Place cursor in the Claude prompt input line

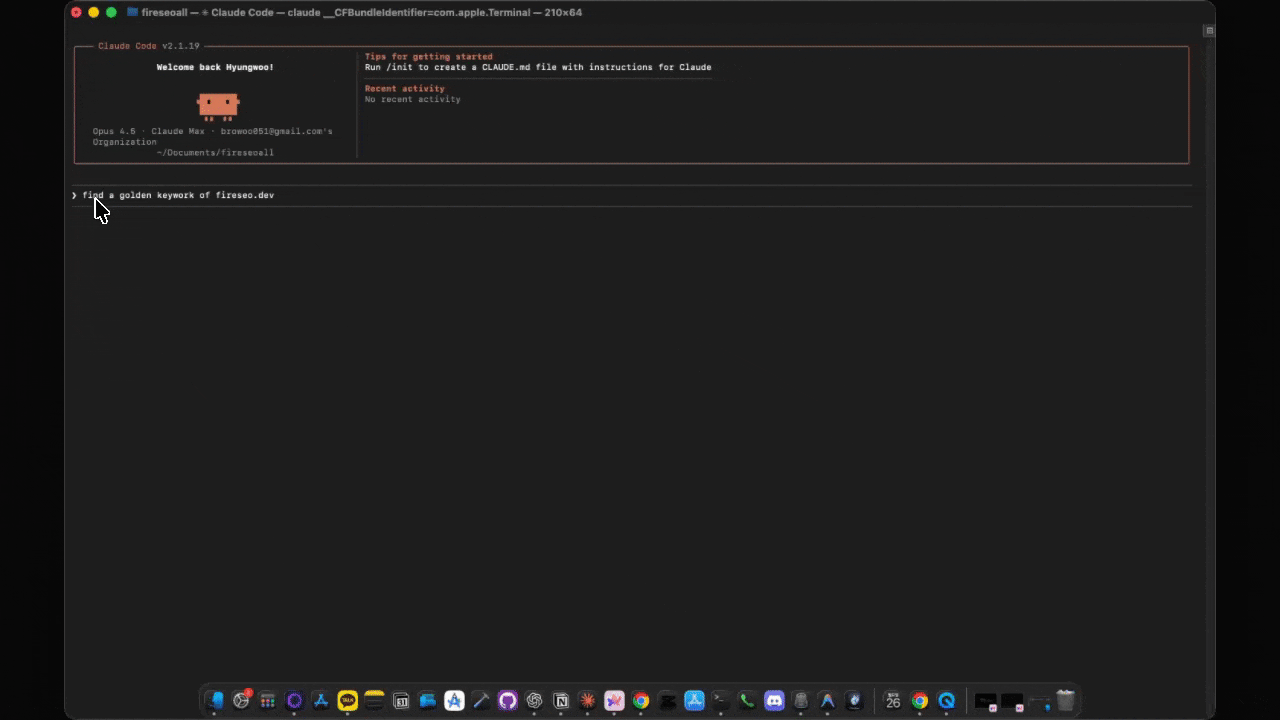632,195
